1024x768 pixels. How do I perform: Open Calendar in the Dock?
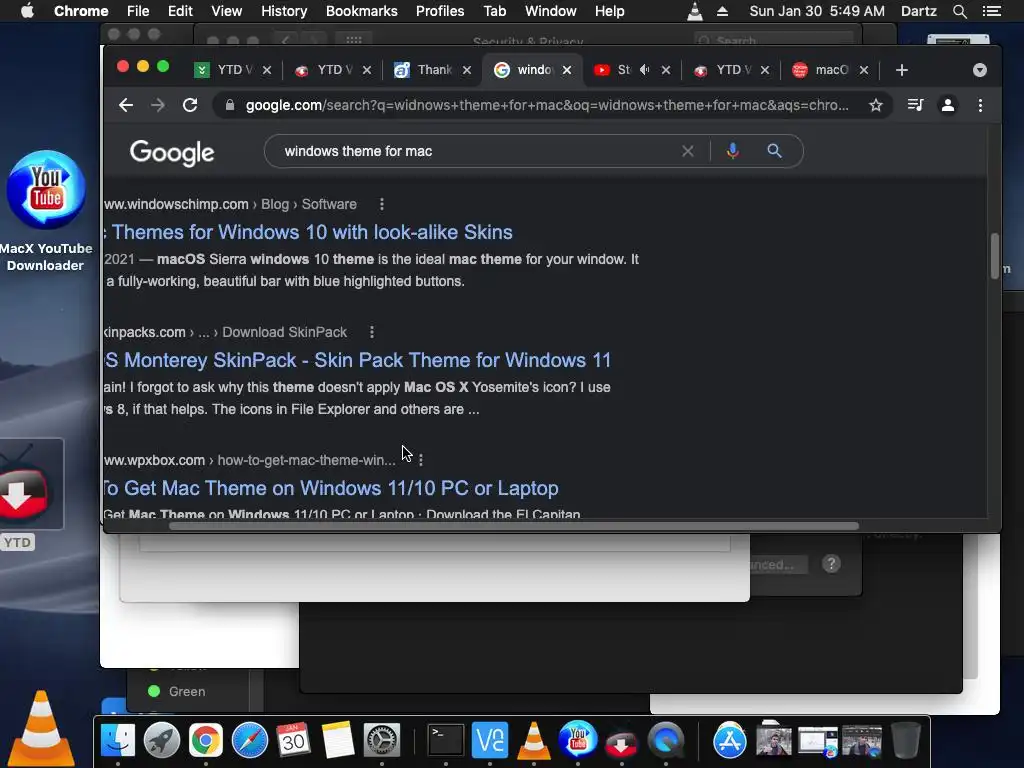pos(293,740)
